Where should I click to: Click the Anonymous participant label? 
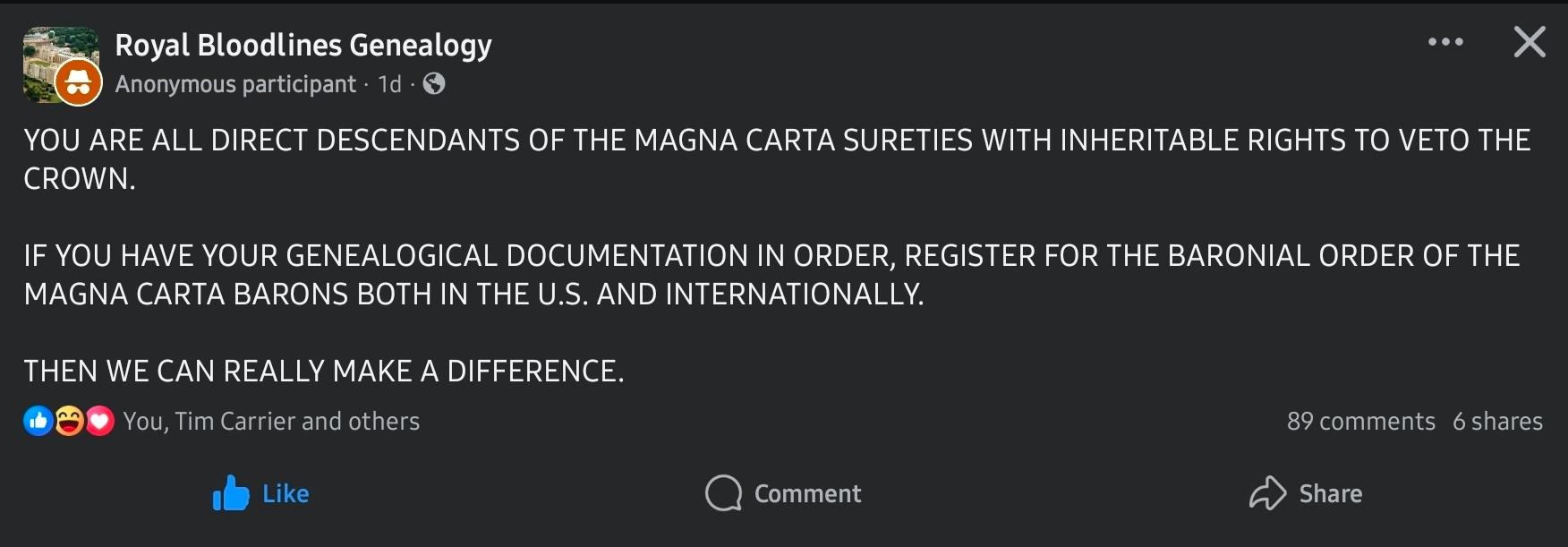(x=235, y=84)
